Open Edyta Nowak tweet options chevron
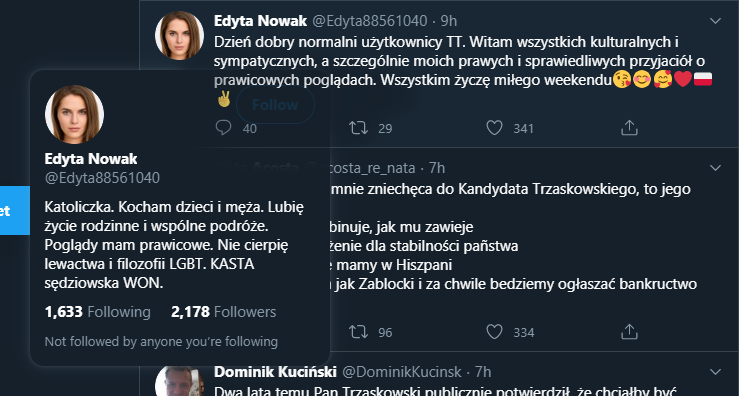Viewport: 739px width, 396px height. 715,21
